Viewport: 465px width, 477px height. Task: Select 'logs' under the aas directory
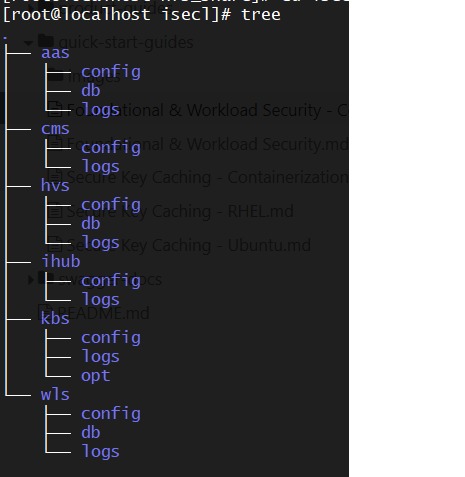click(100, 110)
